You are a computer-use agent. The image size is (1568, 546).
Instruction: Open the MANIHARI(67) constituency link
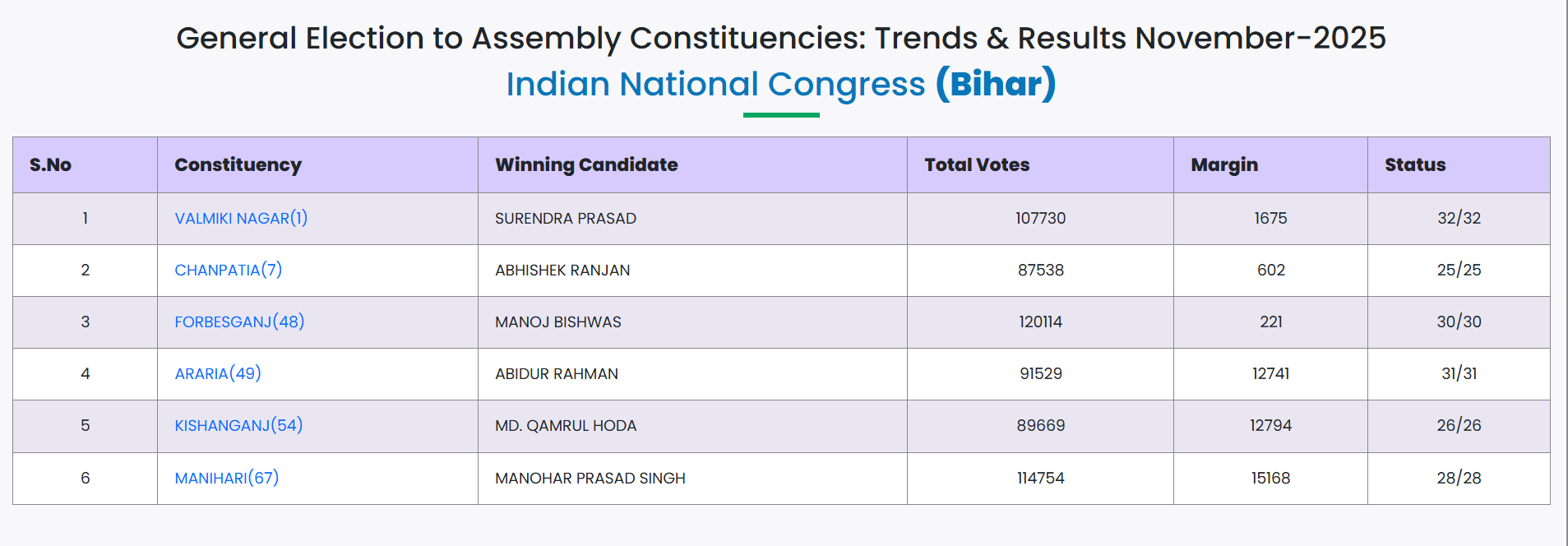coord(226,479)
